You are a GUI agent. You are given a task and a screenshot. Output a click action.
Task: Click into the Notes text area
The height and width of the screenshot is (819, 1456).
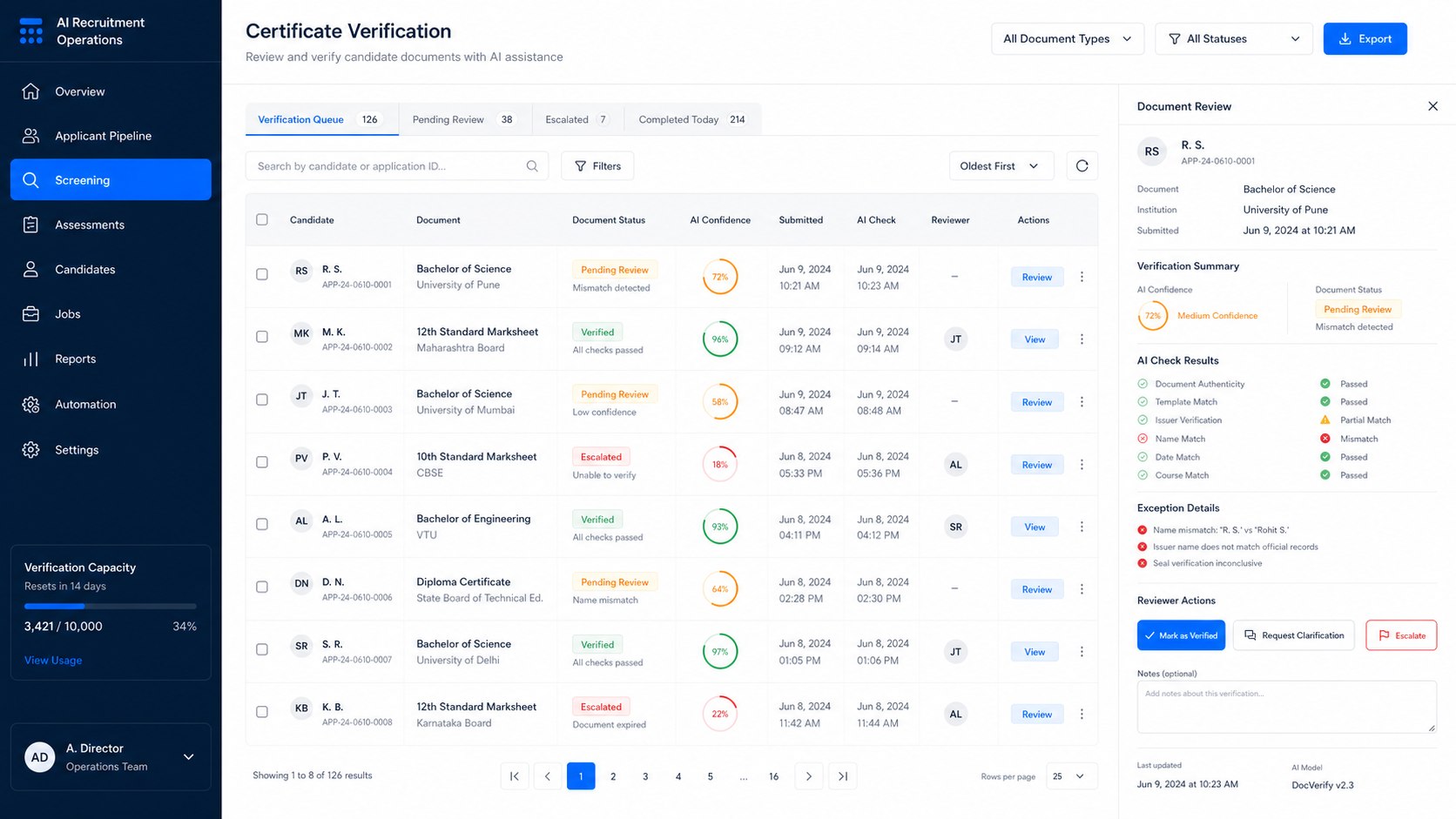1287,707
